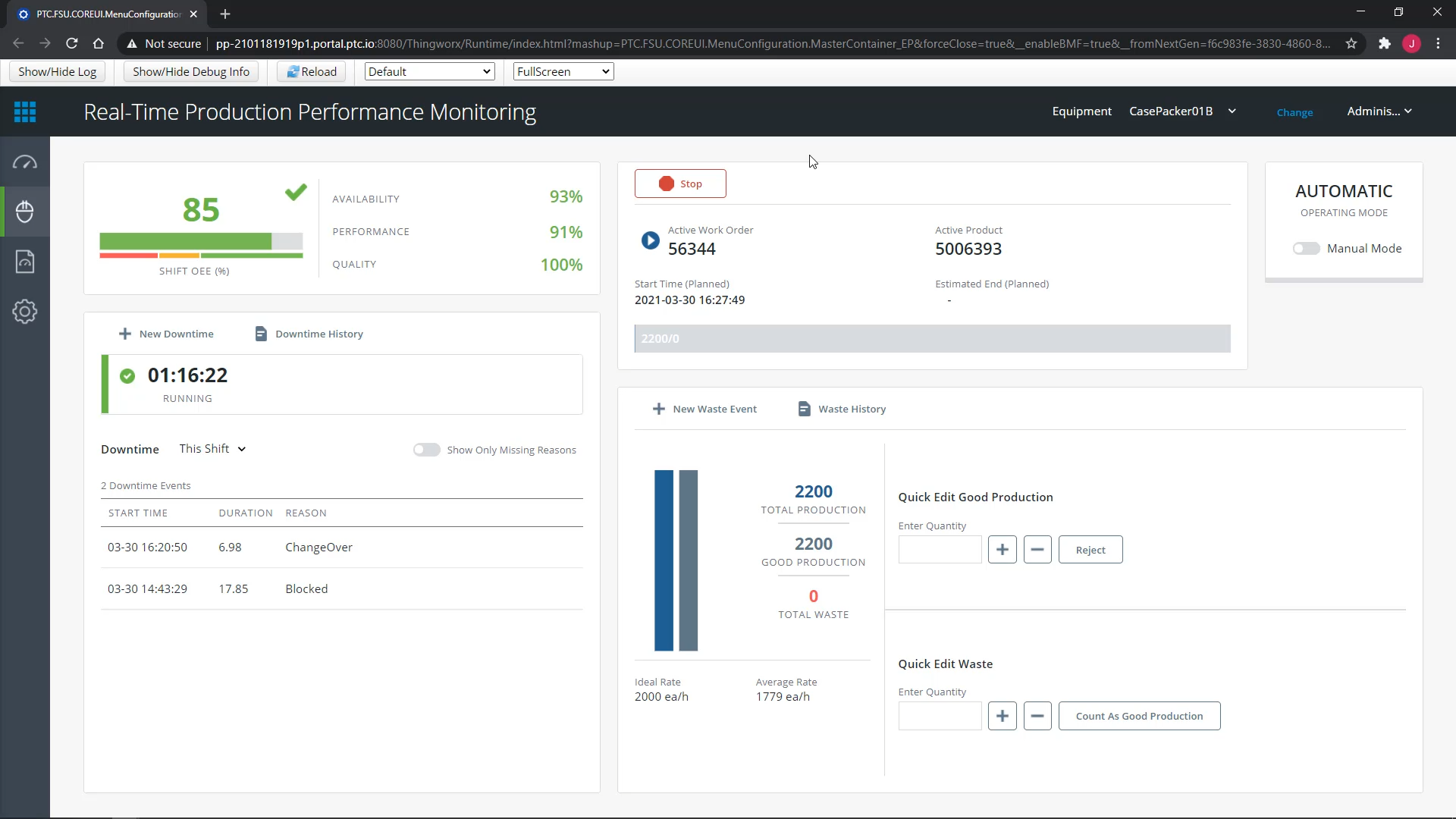Click the green running status check icon

tap(127, 375)
